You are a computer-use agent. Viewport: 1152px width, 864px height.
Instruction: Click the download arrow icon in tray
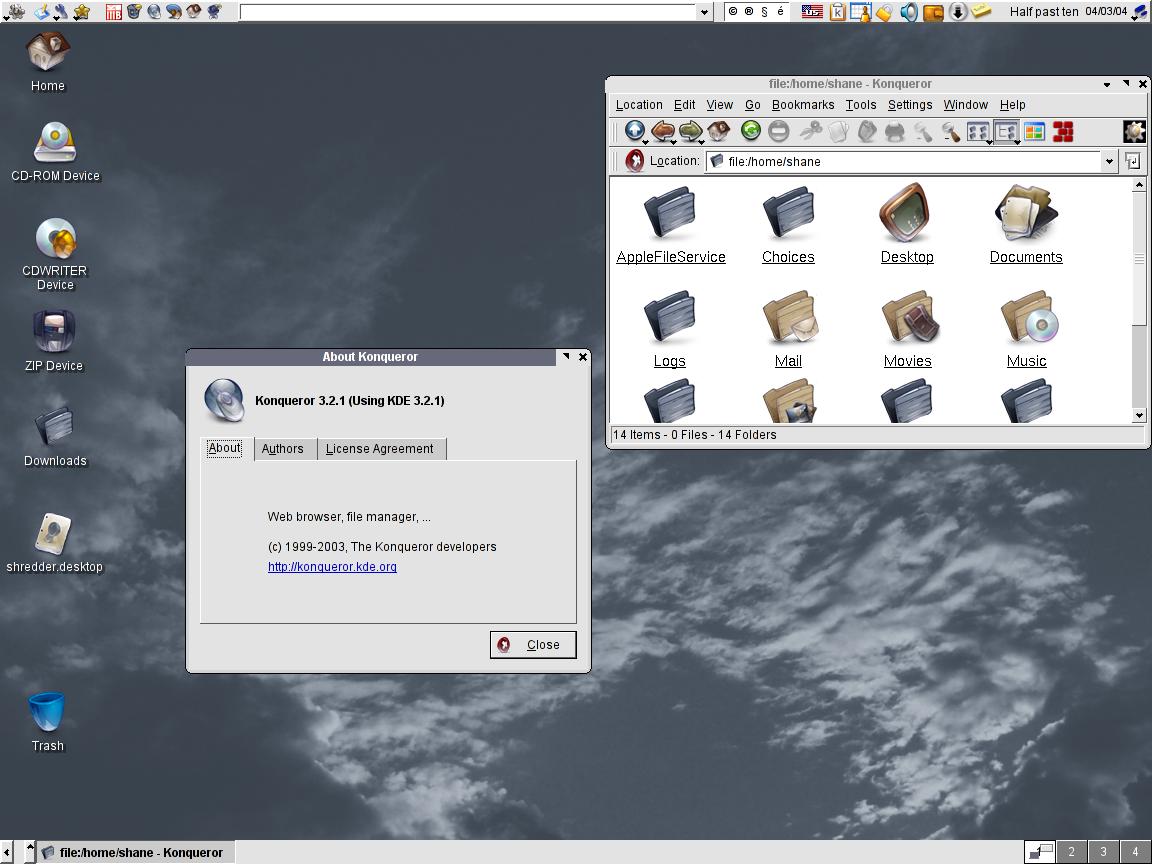coord(957,11)
